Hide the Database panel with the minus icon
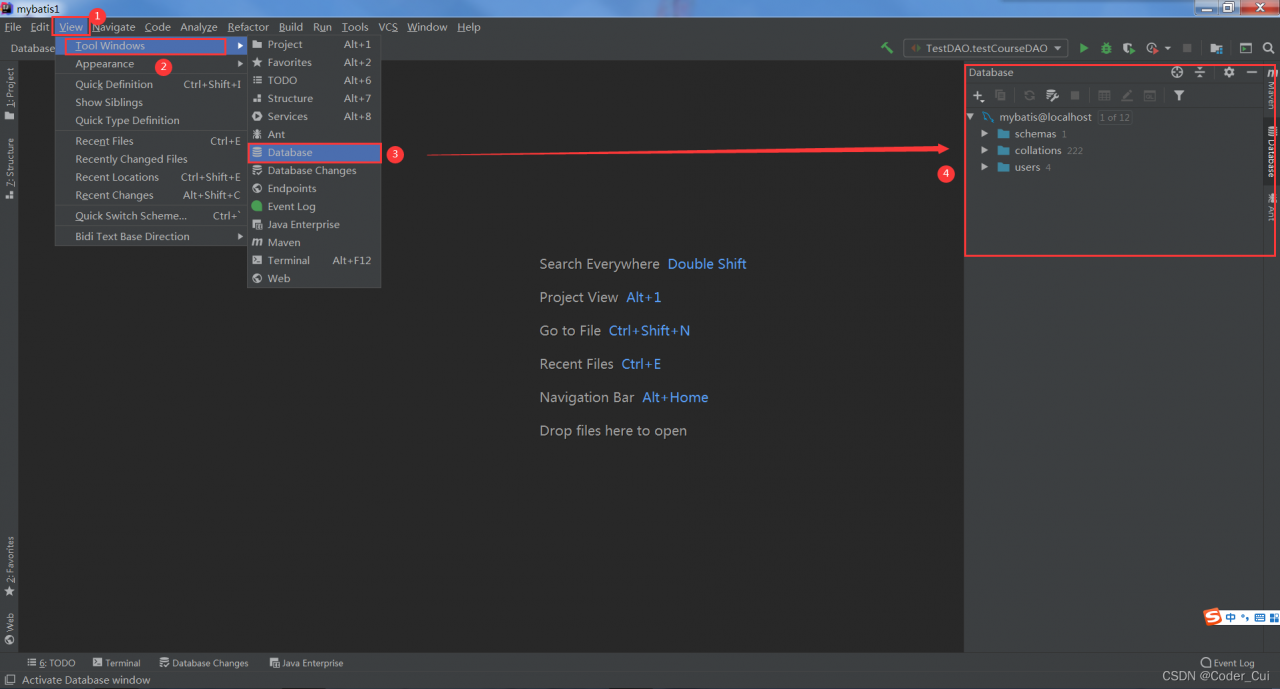This screenshot has width=1280, height=689. [x=1251, y=72]
